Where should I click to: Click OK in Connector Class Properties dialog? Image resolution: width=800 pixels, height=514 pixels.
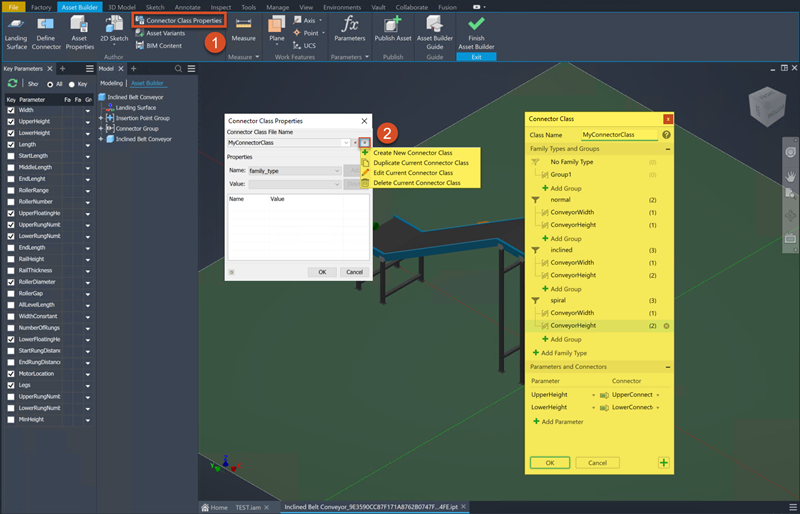point(322,272)
